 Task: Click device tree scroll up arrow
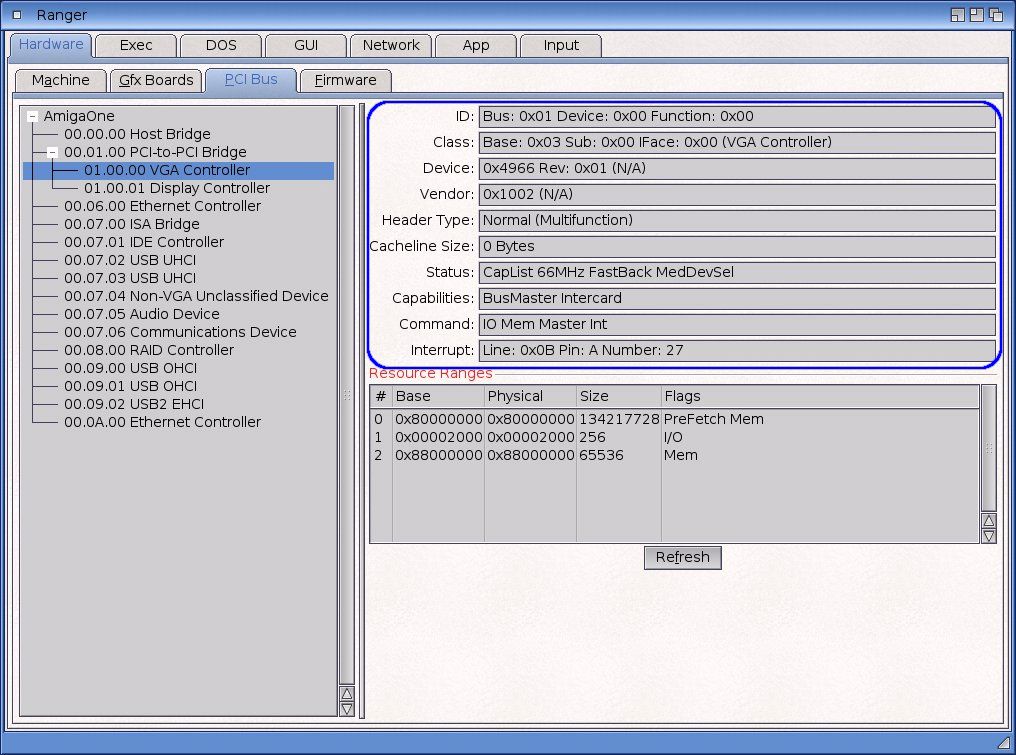[x=347, y=694]
